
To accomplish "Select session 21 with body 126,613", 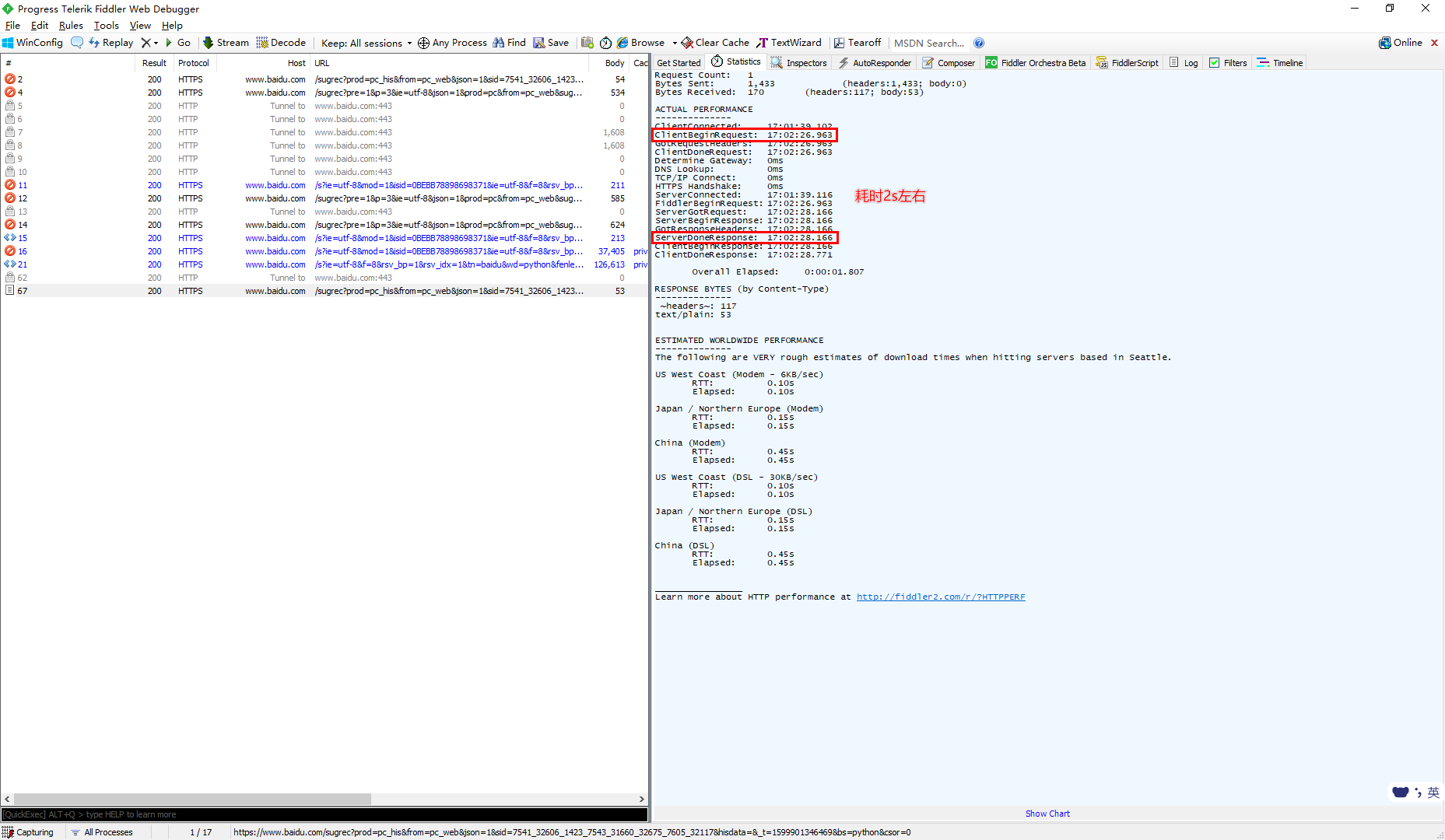I will point(324,264).
